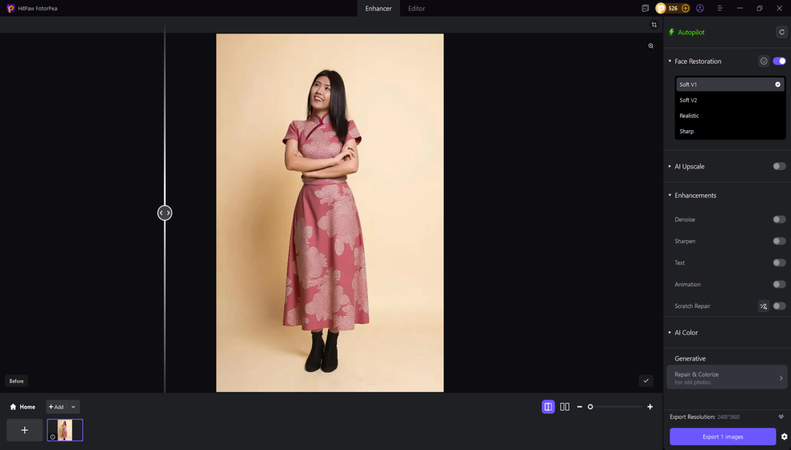791x450 pixels.
Task: Select the Soft V2 model option
Action: point(730,100)
